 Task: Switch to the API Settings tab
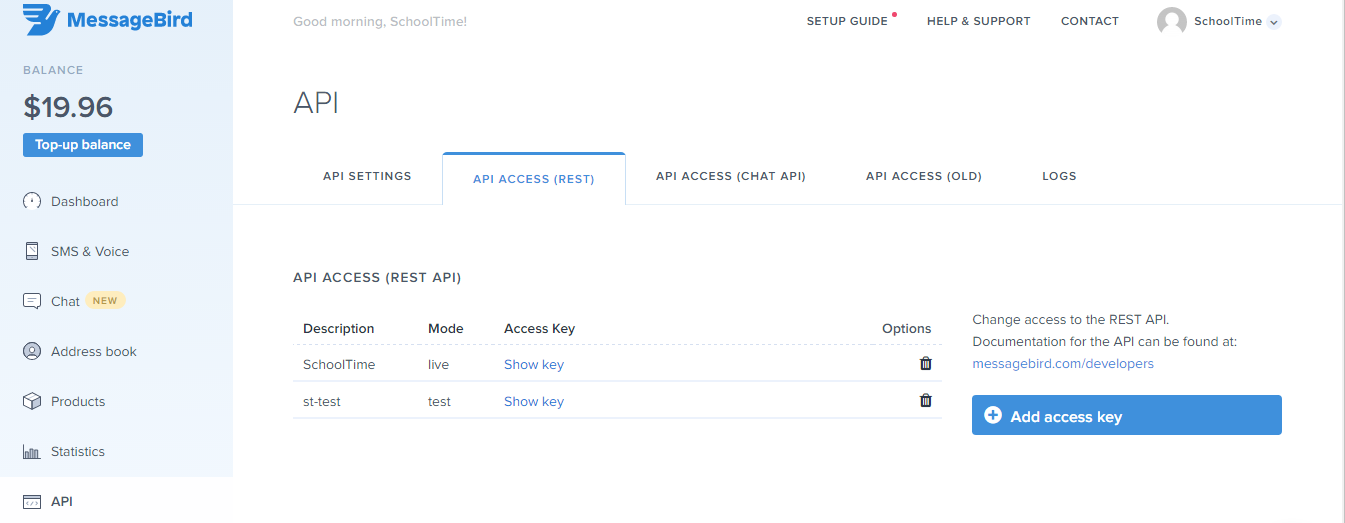(367, 176)
